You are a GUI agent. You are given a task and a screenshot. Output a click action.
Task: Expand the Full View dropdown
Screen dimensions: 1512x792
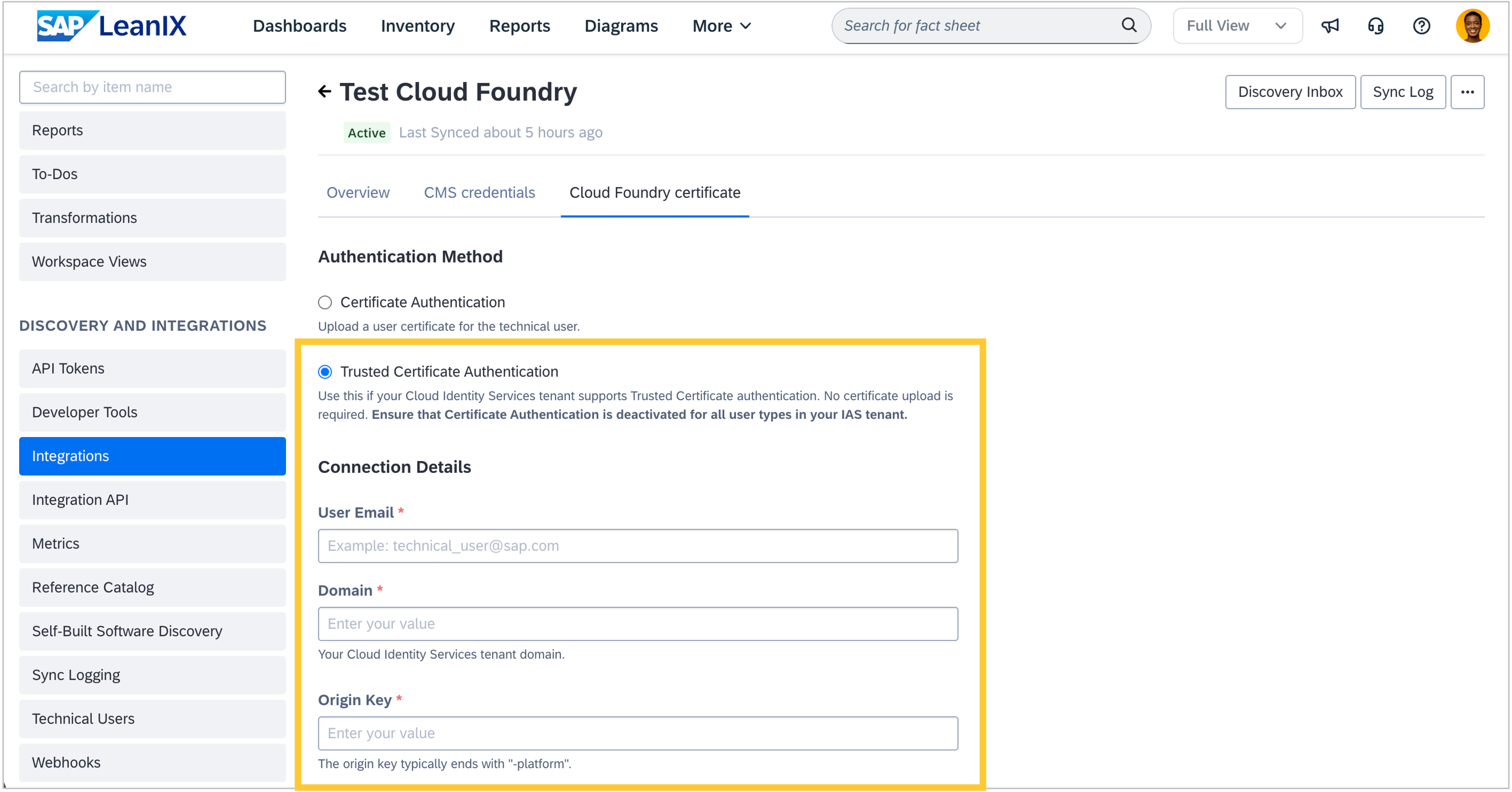pyautogui.click(x=1237, y=26)
